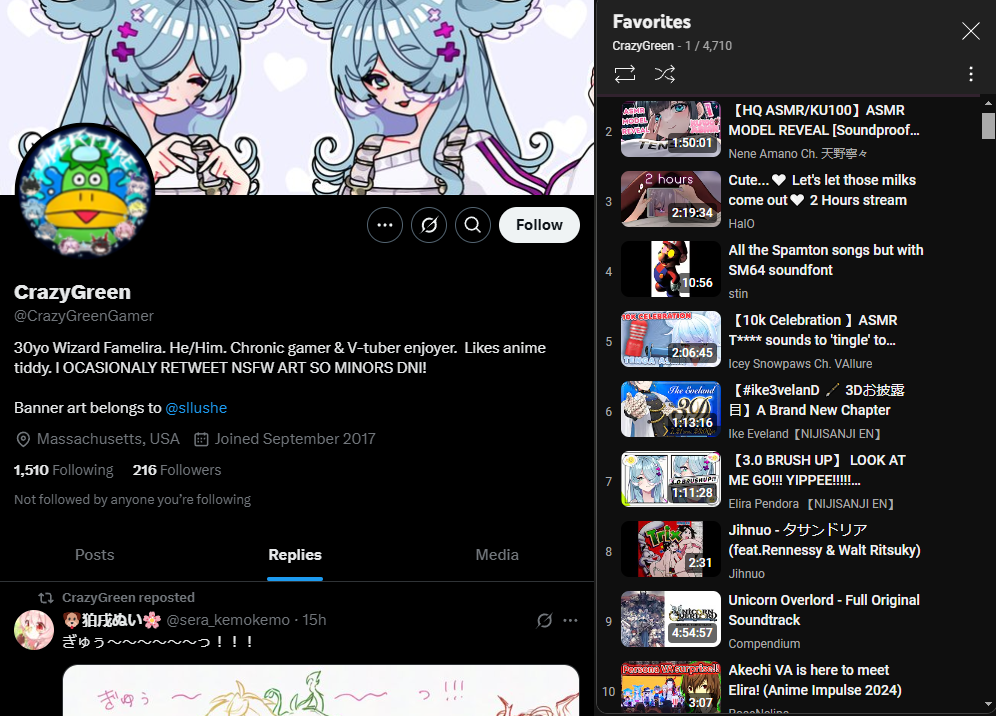Click the Massachusetts, USA location text
This screenshot has height=716, width=996.
pyautogui.click(x=108, y=439)
